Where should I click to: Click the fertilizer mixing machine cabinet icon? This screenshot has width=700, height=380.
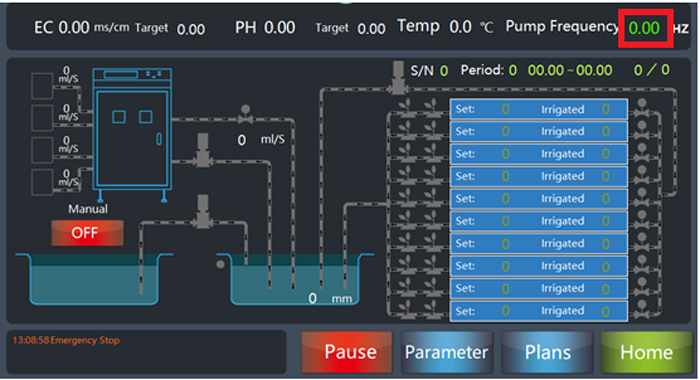pyautogui.click(x=132, y=134)
